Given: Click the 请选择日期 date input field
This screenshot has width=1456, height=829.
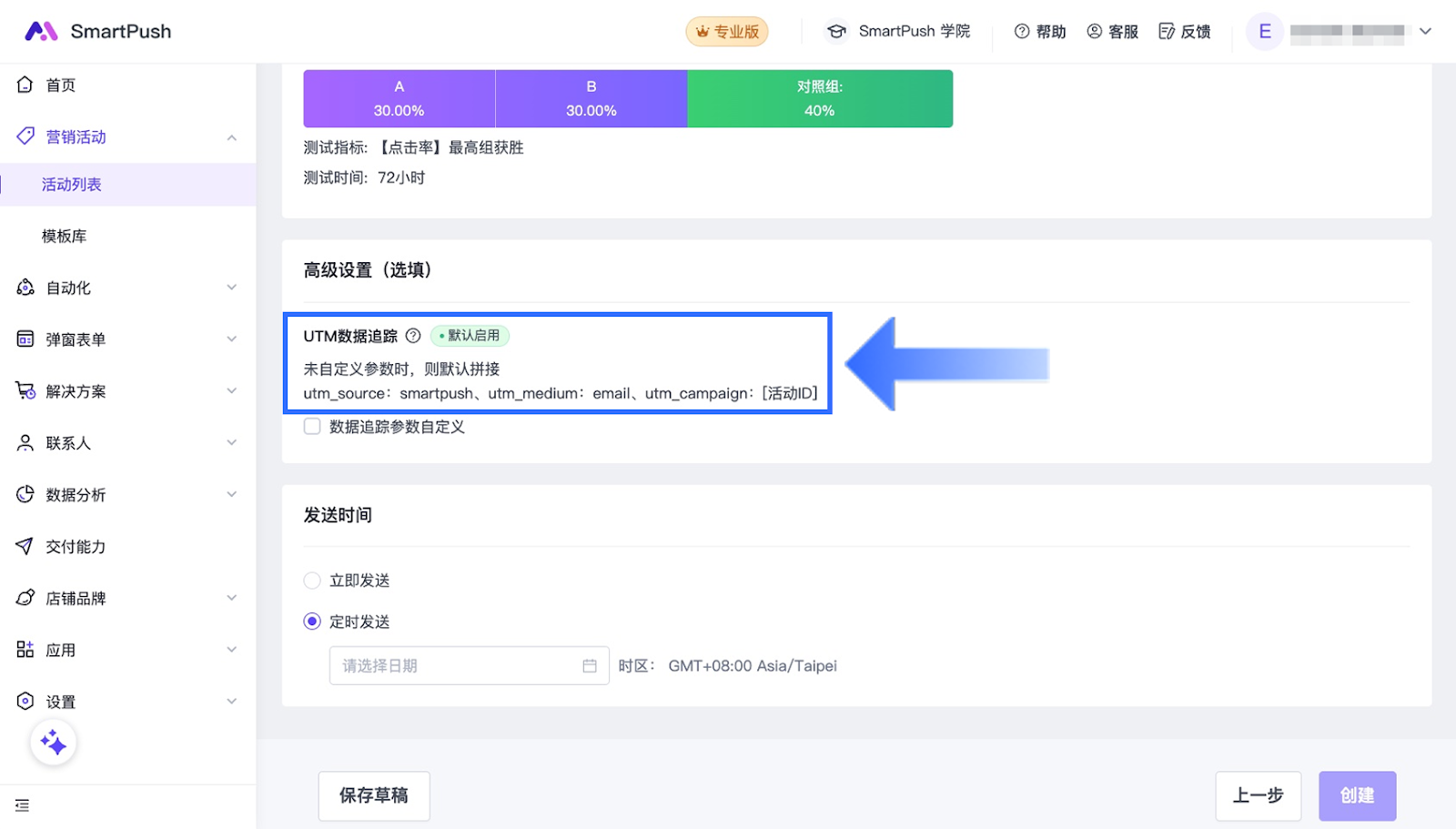Looking at the screenshot, I should coord(455,666).
